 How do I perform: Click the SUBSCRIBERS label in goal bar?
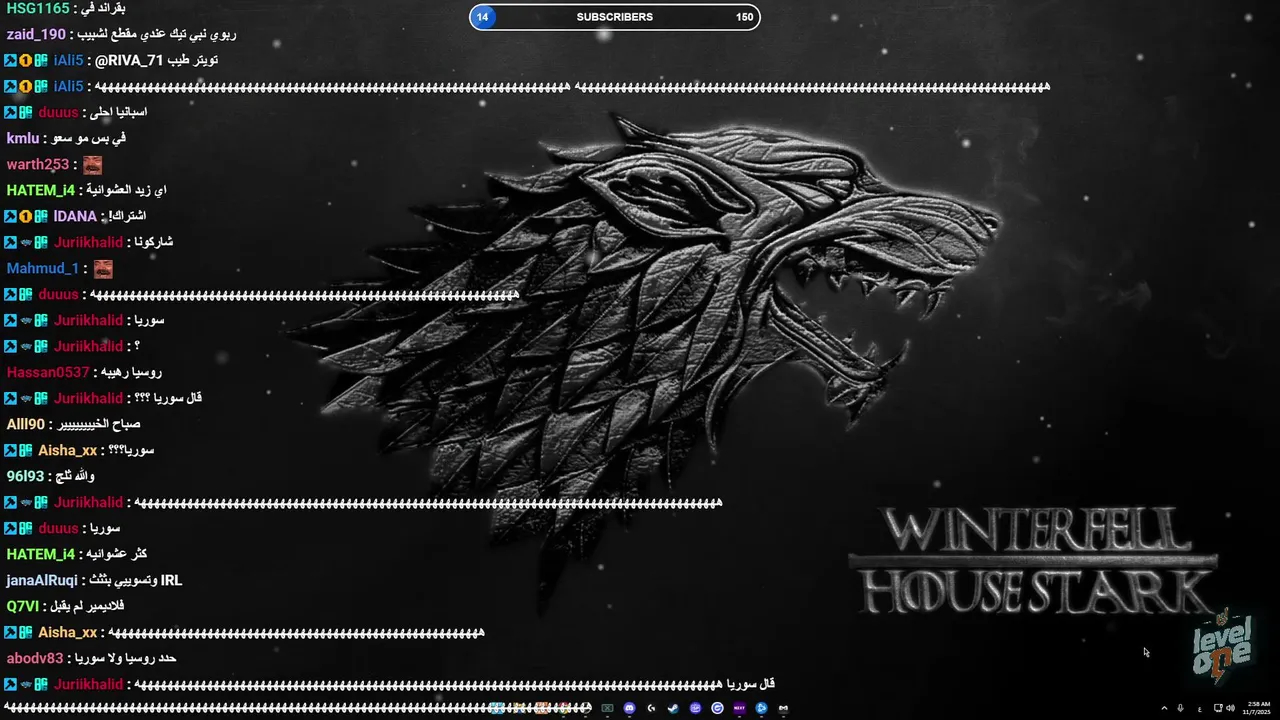[615, 17]
